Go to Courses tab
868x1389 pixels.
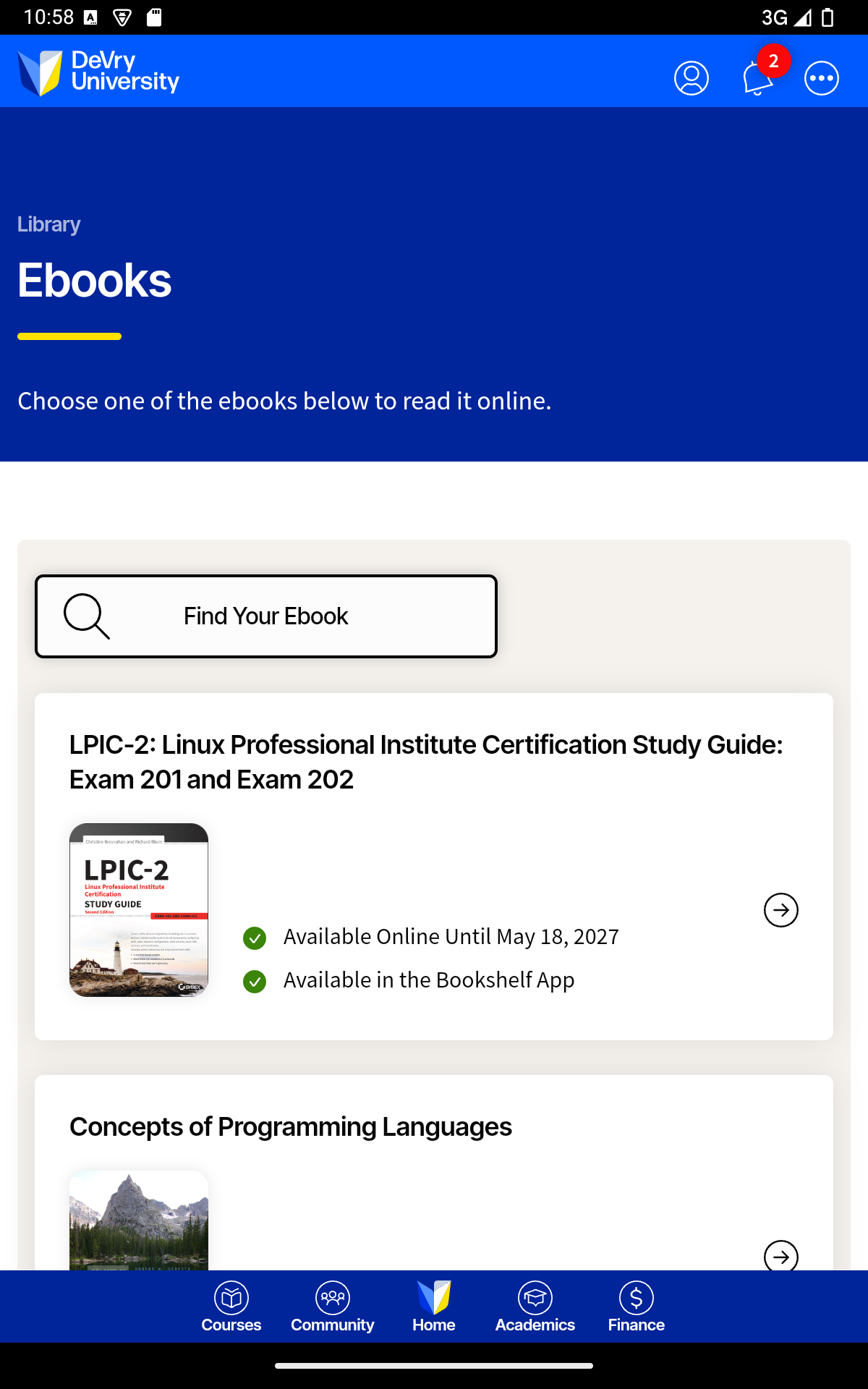[x=231, y=1307]
